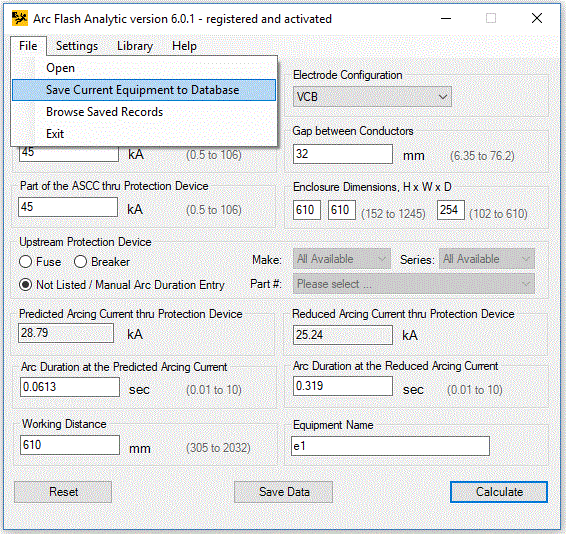The image size is (566, 534).
Task: Open the Part # Please select dropdown
Action: [x=414, y=284]
